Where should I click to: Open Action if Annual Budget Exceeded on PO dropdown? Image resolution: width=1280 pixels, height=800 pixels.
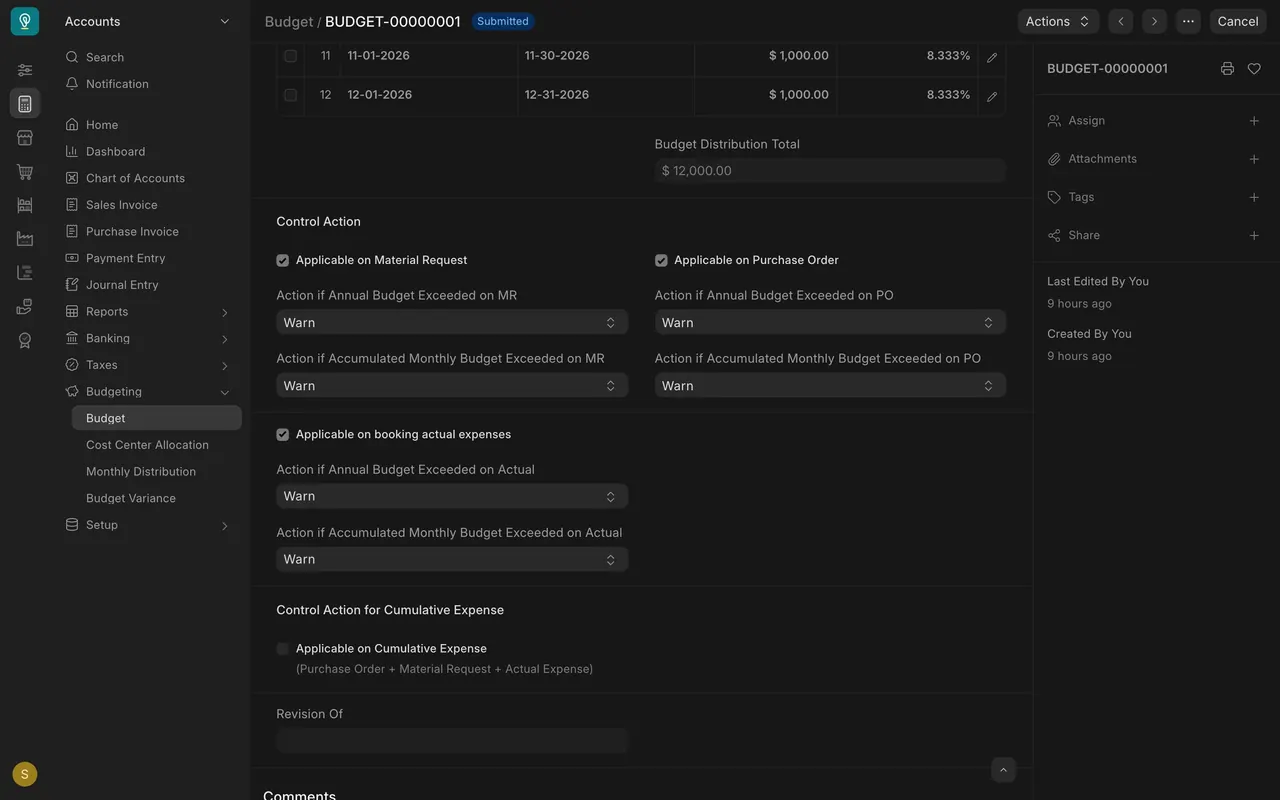[830, 323]
